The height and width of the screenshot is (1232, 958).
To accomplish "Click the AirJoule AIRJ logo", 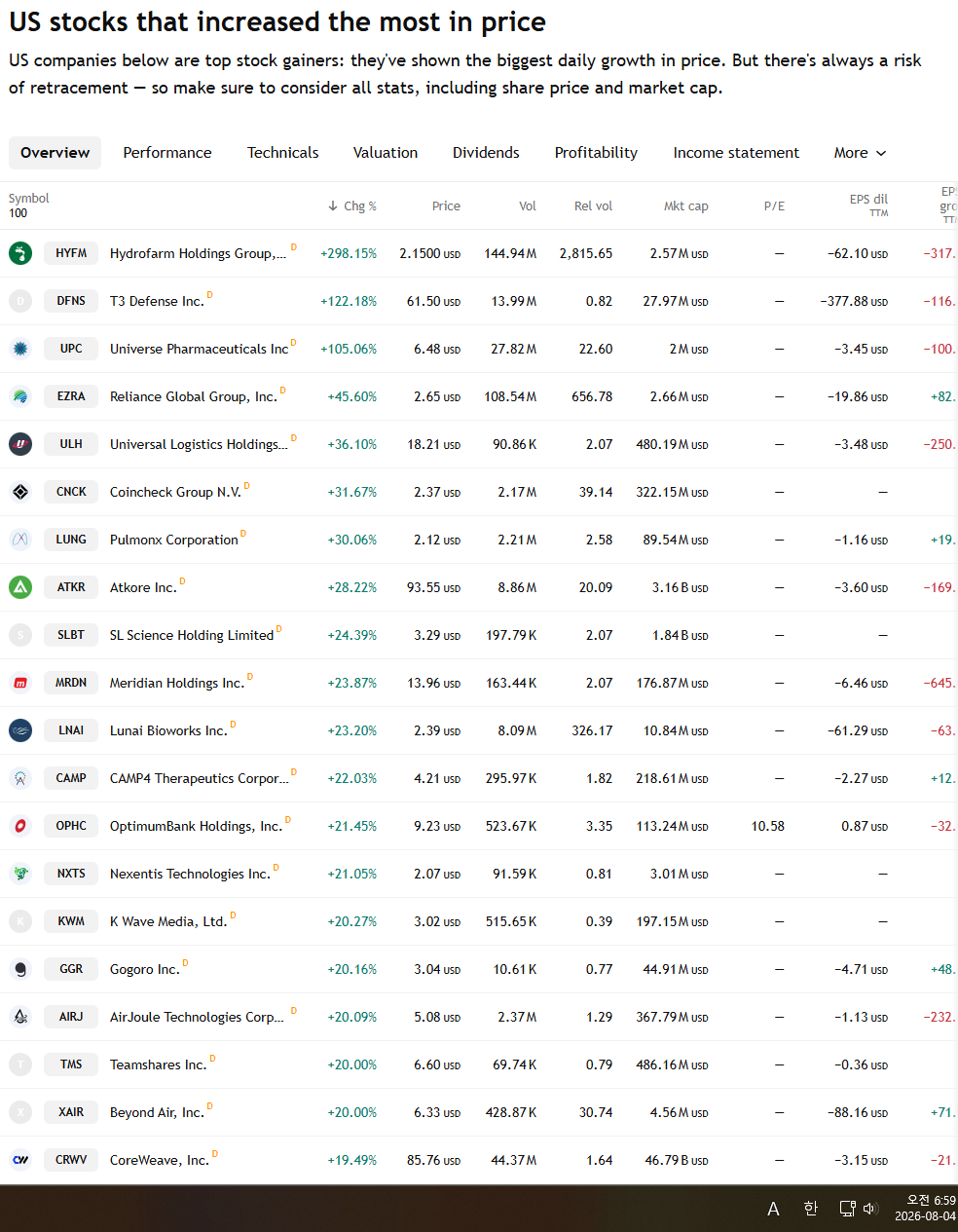I will click(x=20, y=1017).
